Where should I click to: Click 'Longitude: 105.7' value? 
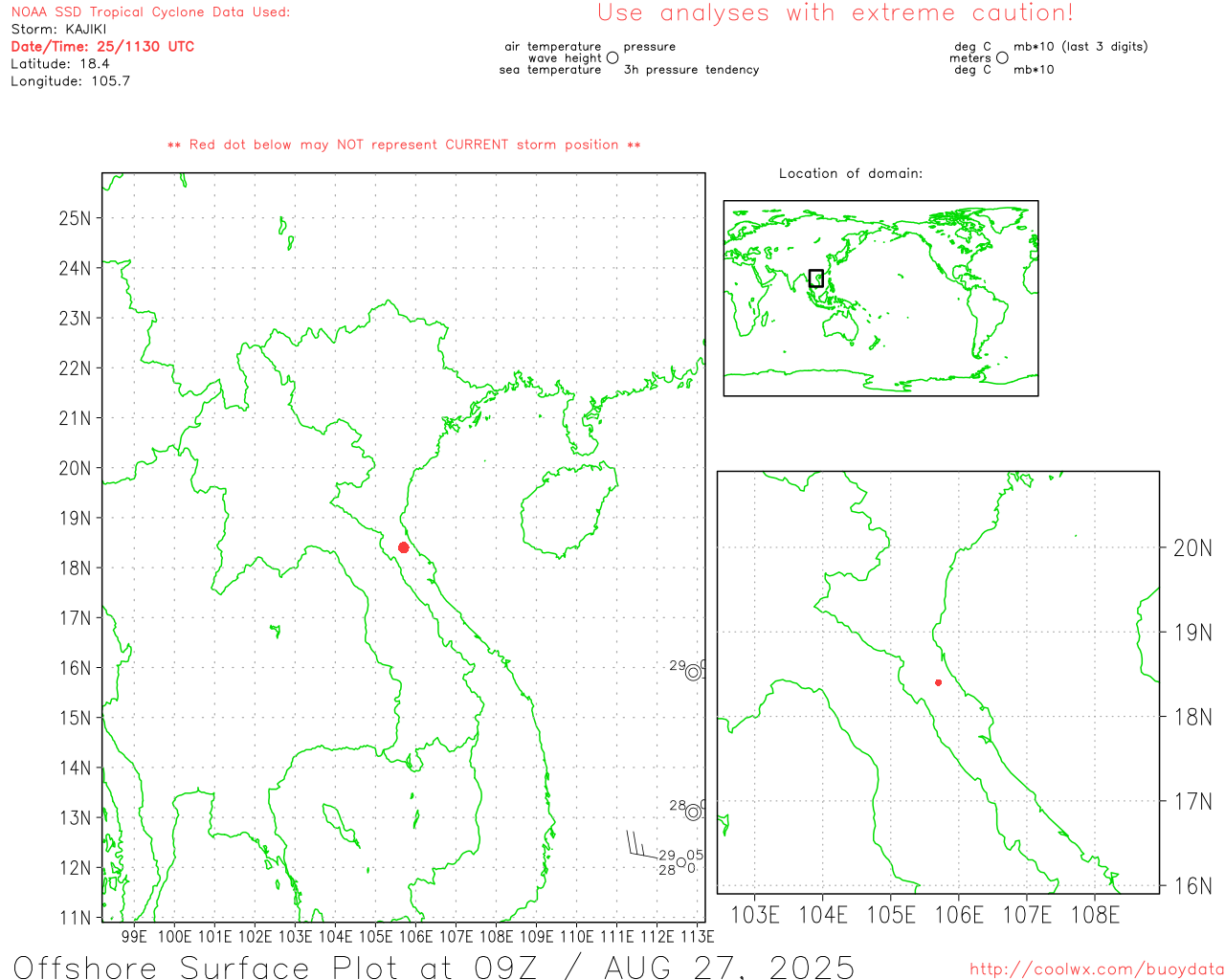70,80
